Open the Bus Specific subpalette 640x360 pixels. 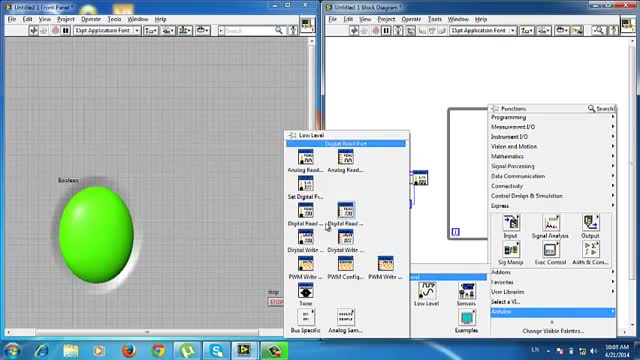click(x=305, y=318)
